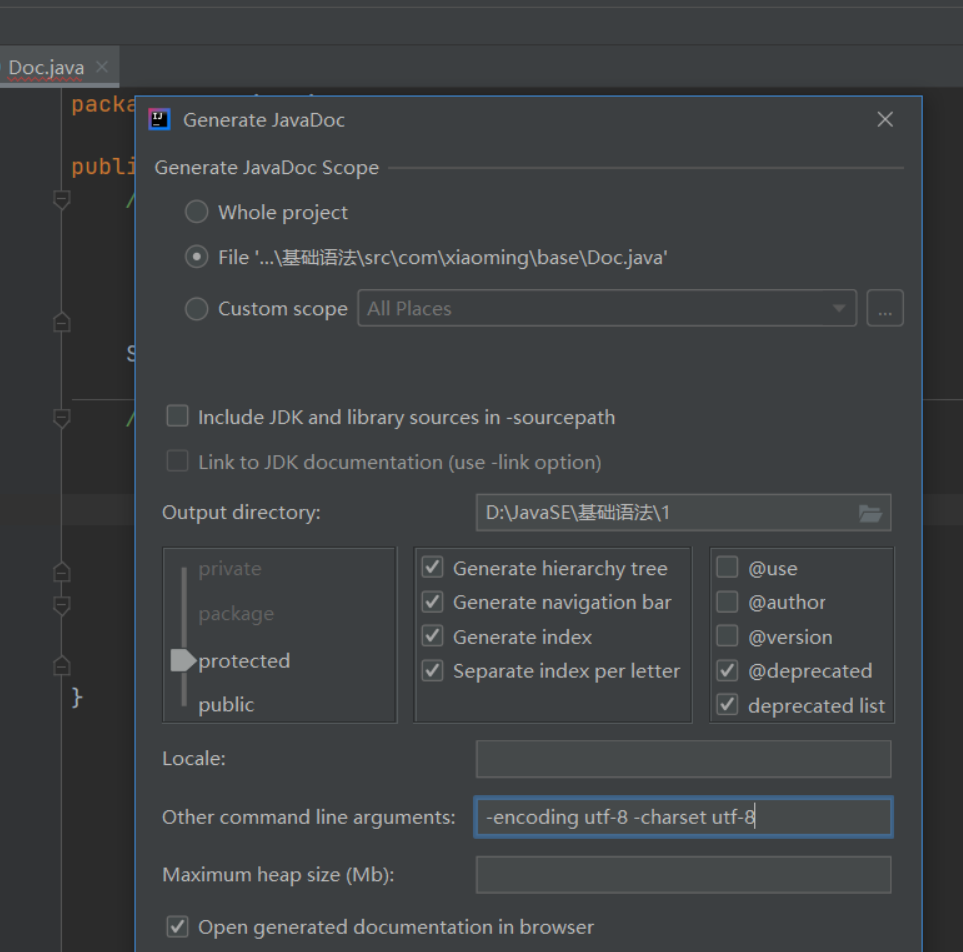963x952 pixels.
Task: Open the All Places scope dropdown
Action: click(x=607, y=308)
